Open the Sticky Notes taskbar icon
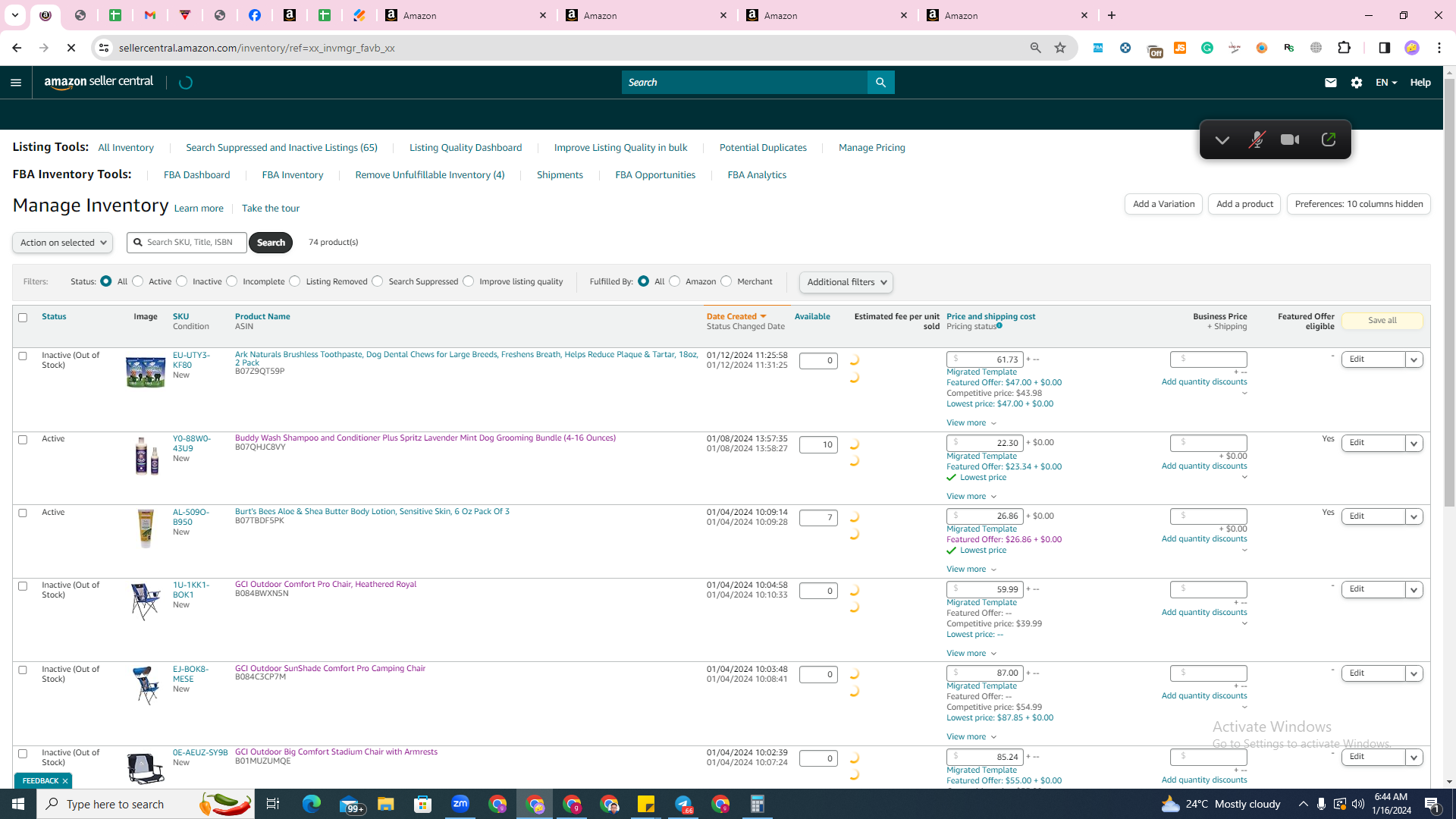 tap(646, 804)
